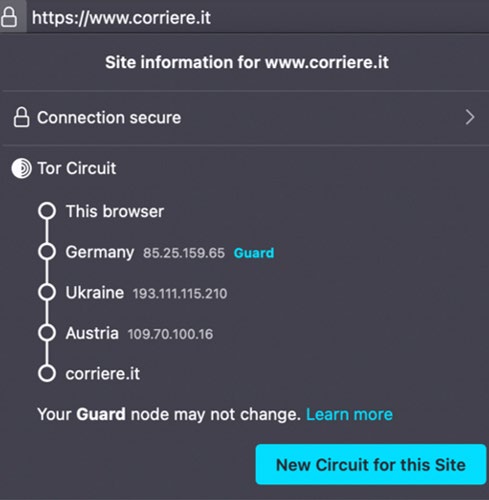The image size is (489, 500).
Task: Click the blue Guard label next to Germany
Action: [x=254, y=253]
